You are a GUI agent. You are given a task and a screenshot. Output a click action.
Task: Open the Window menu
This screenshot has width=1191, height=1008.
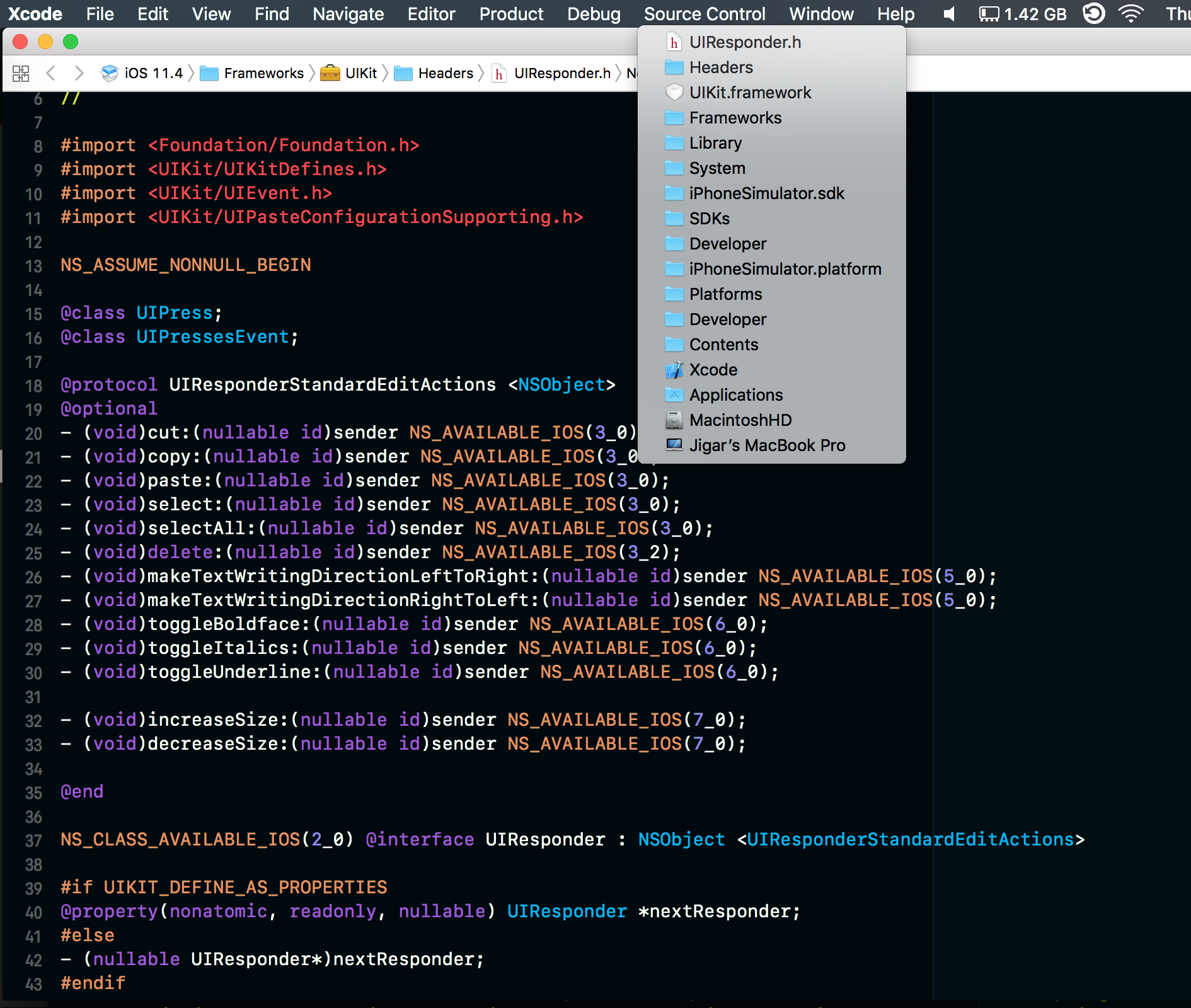pyautogui.click(x=821, y=14)
